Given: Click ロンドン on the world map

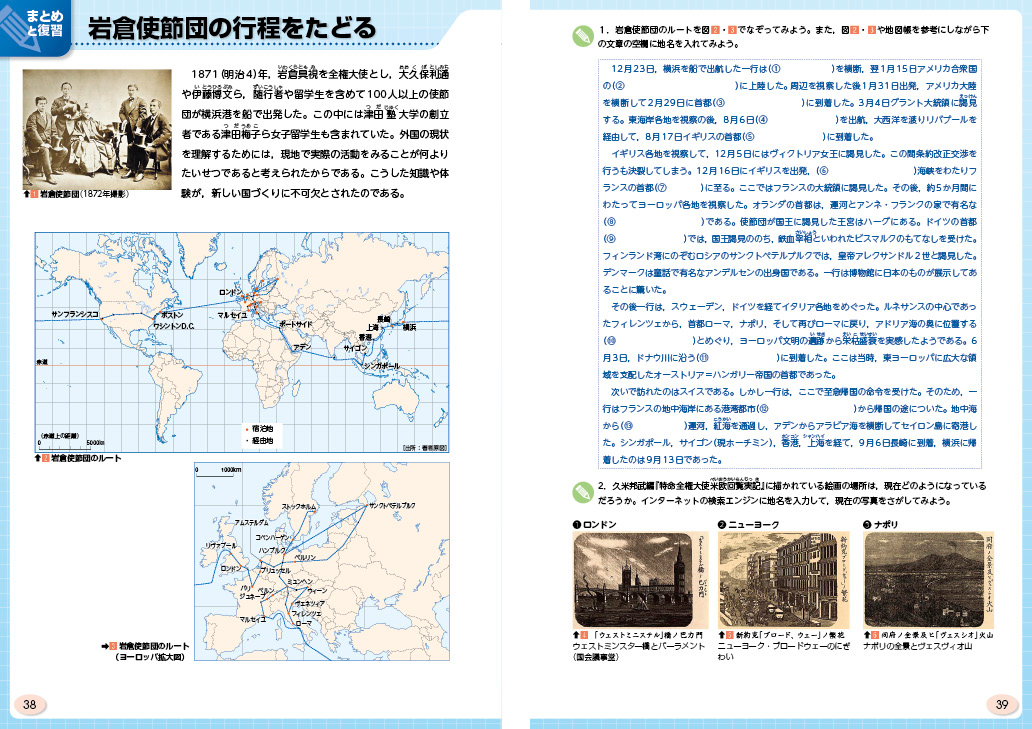Looking at the screenshot, I should point(230,292).
